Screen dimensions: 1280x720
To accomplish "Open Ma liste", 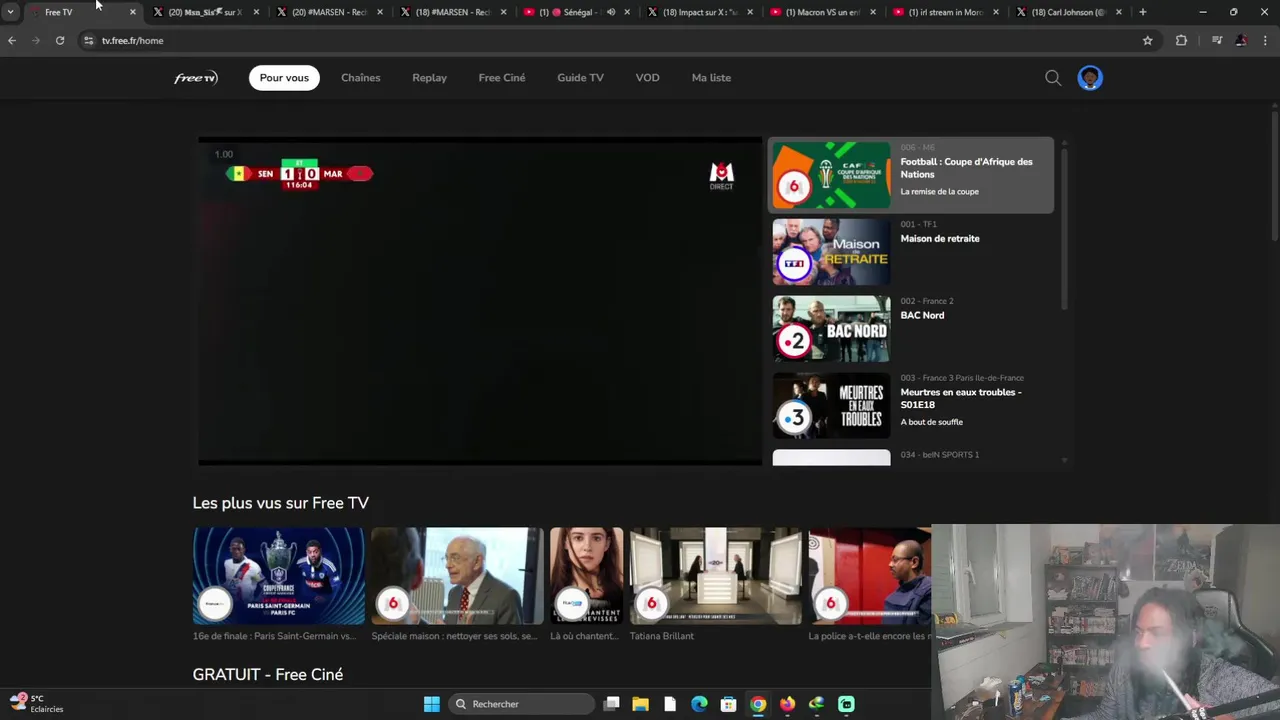I will click(x=711, y=78).
